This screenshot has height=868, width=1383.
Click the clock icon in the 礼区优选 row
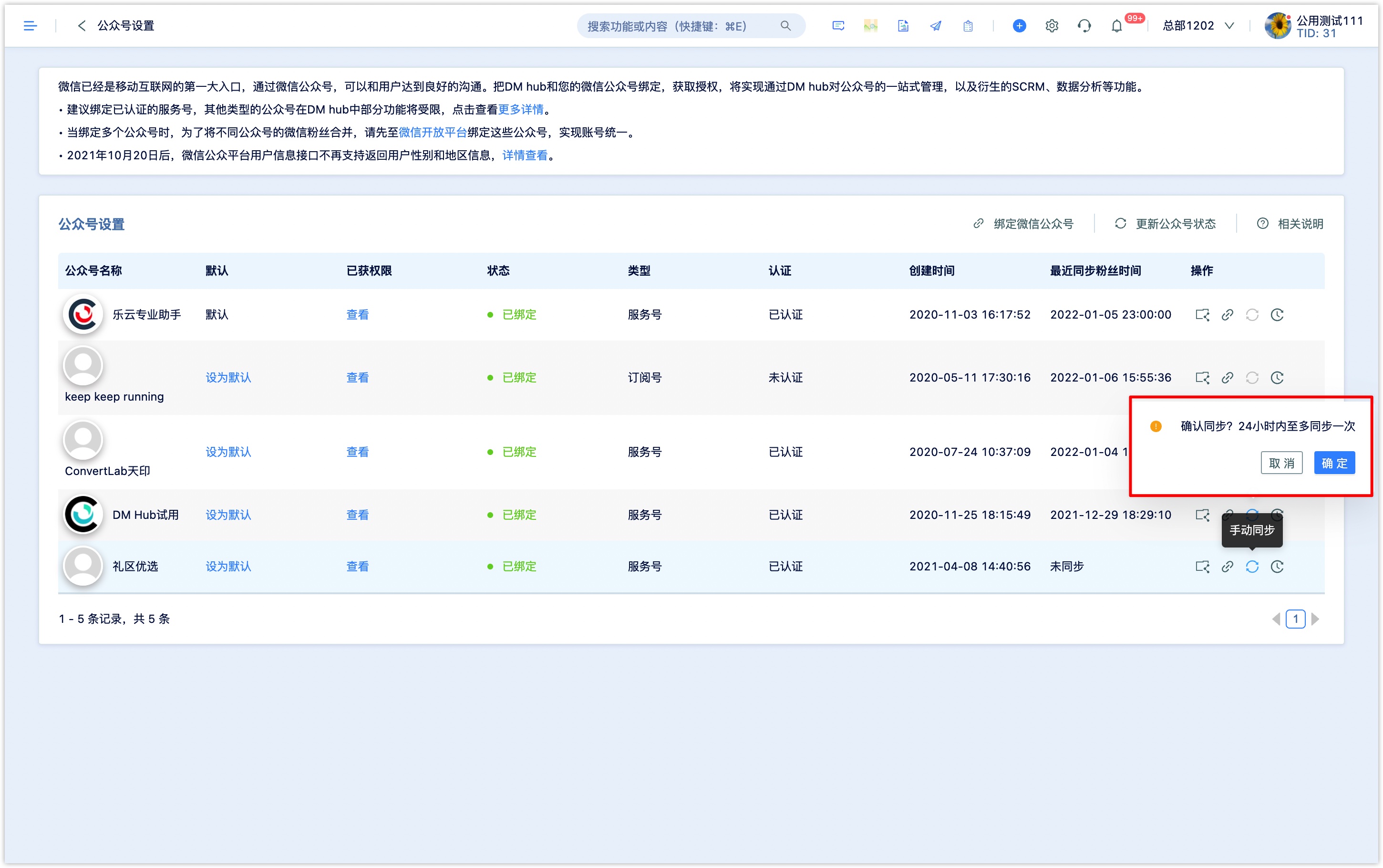coord(1277,567)
